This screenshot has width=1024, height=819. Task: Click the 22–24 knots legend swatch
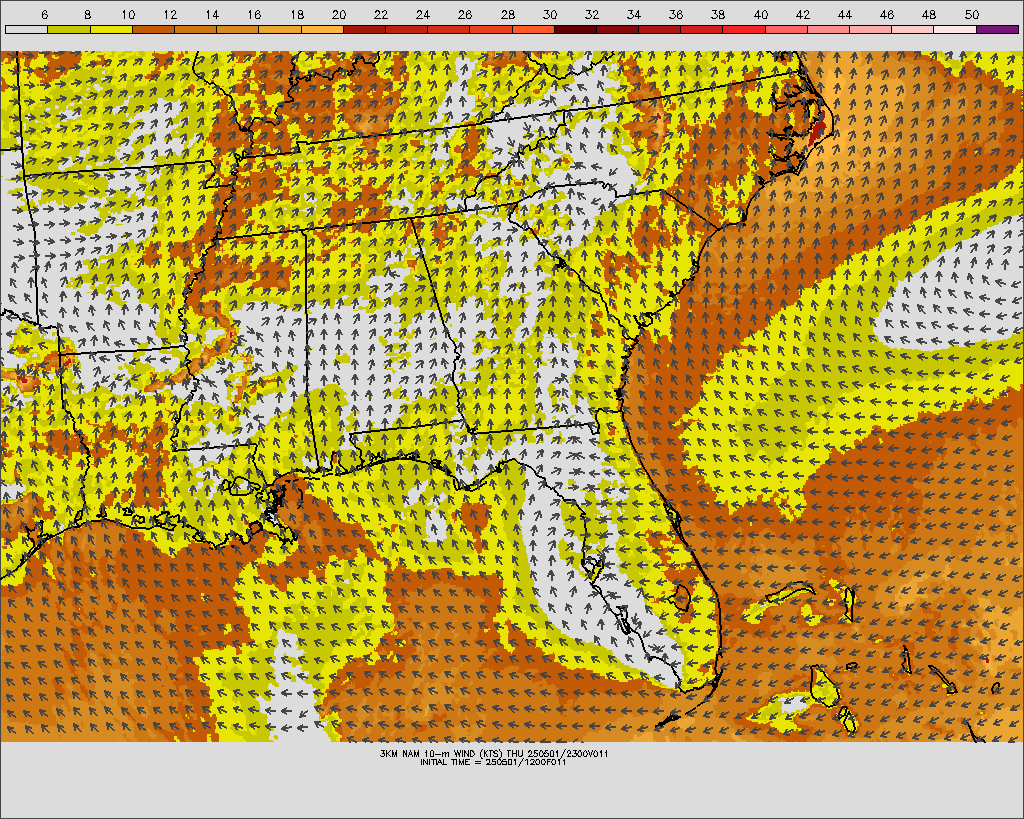[406, 29]
